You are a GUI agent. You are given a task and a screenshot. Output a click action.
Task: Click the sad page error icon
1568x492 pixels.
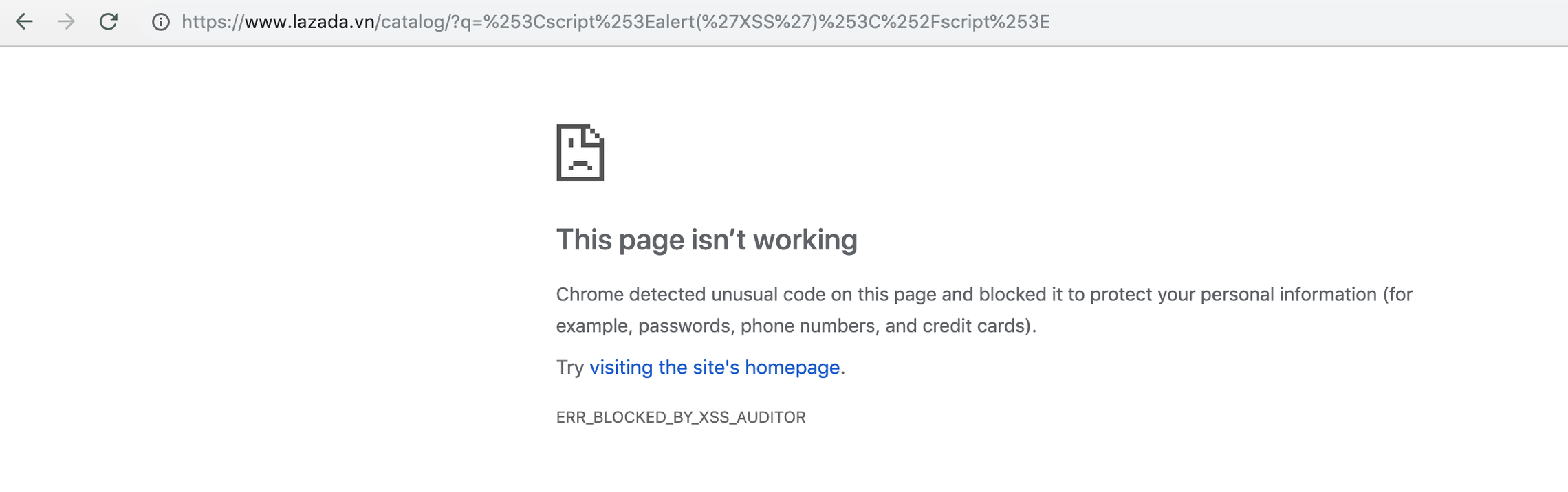[580, 153]
